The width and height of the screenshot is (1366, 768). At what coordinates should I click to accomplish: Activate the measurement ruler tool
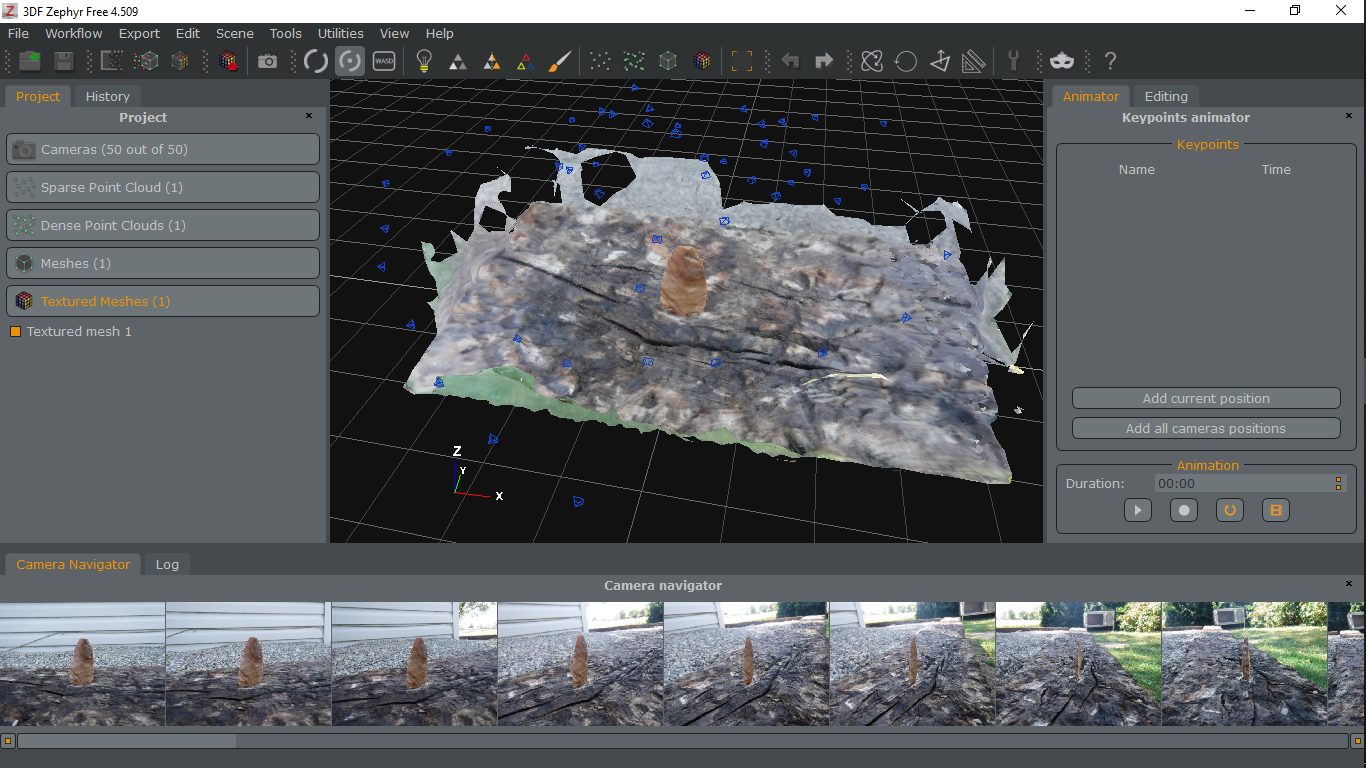click(972, 60)
